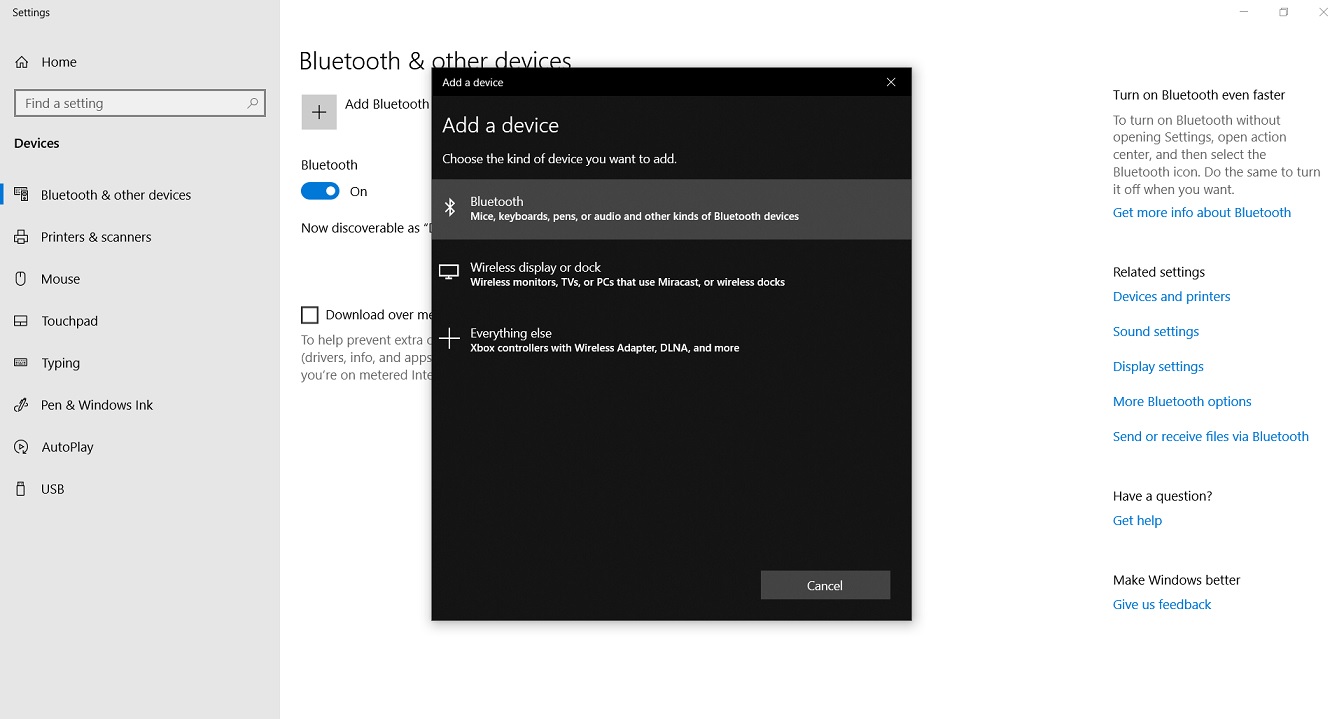Select Everything else device option

(671, 340)
